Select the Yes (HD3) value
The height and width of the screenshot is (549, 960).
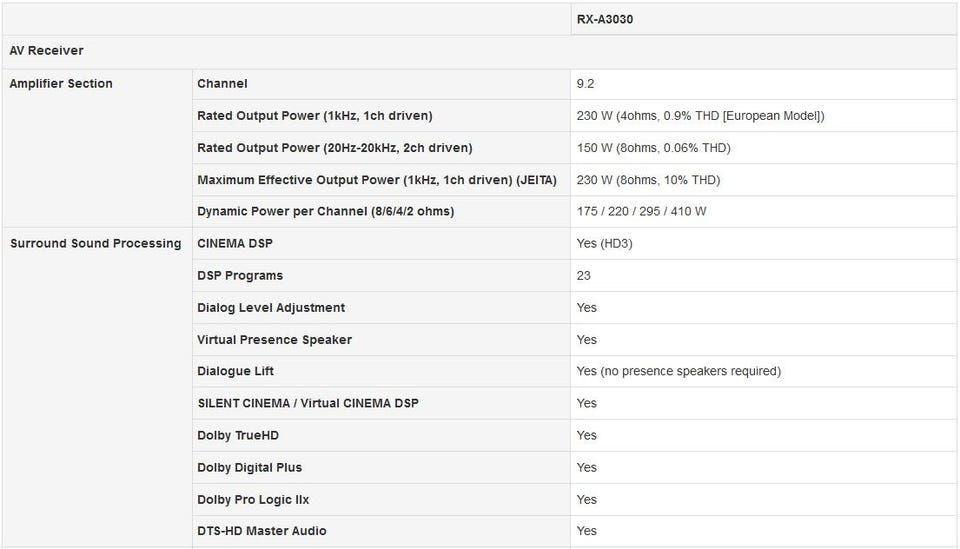click(x=604, y=244)
